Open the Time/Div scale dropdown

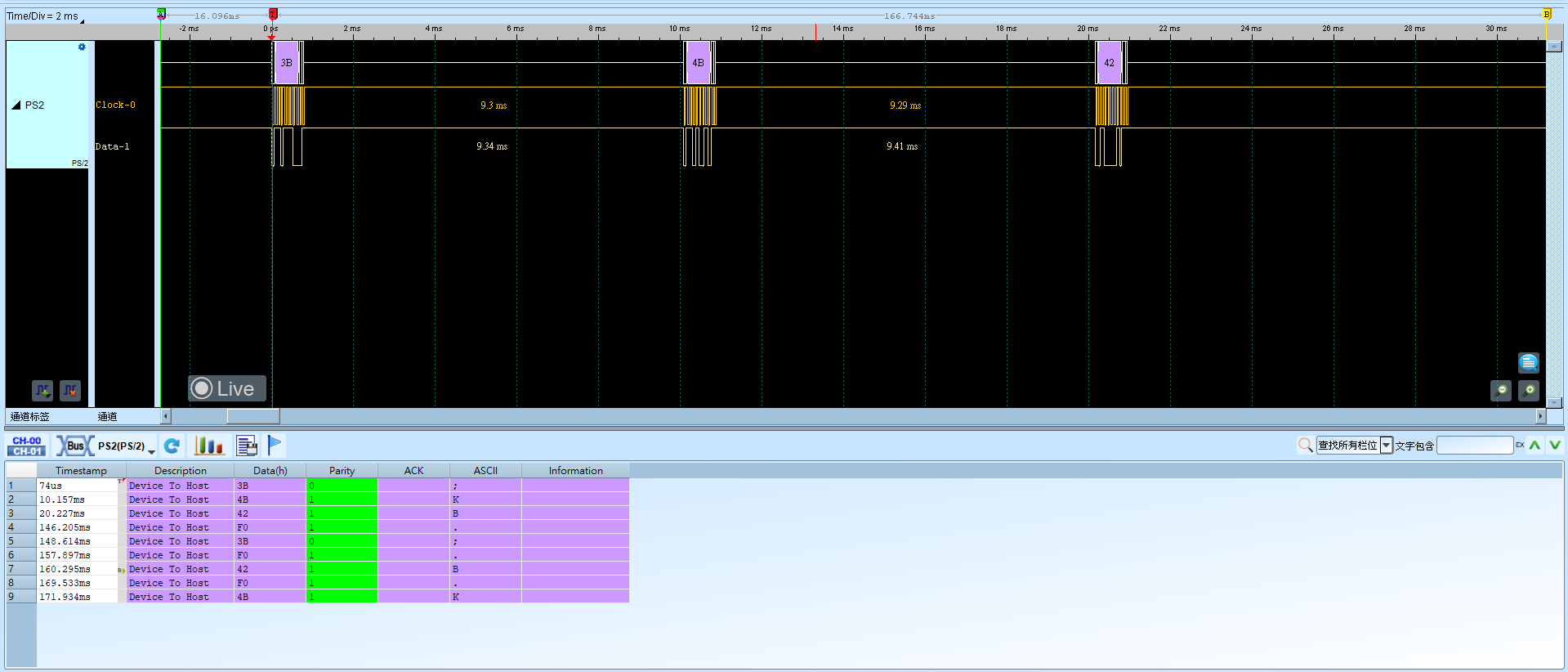[x=82, y=20]
